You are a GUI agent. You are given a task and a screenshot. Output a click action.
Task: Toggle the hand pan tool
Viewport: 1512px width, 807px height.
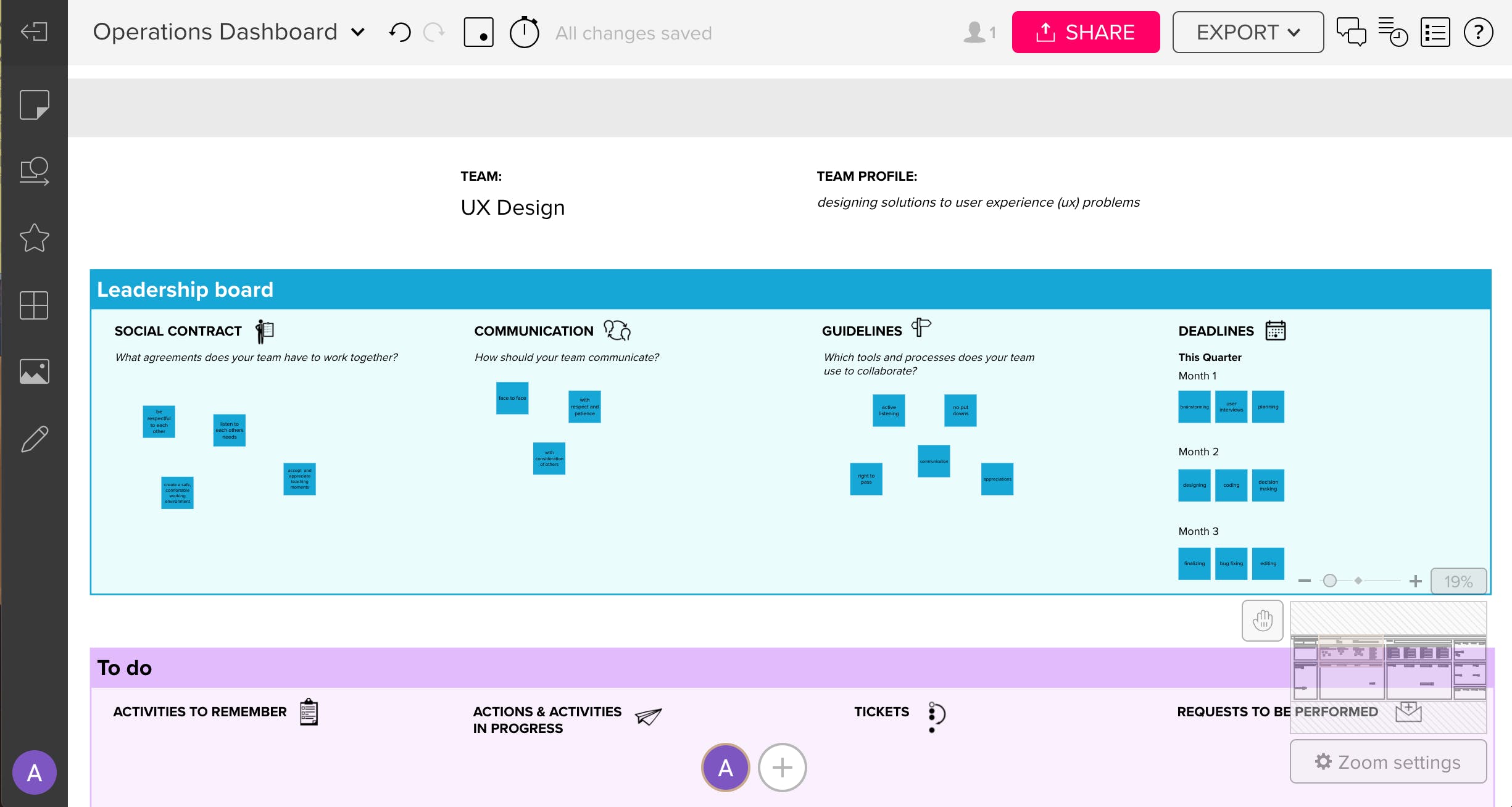(x=1262, y=621)
